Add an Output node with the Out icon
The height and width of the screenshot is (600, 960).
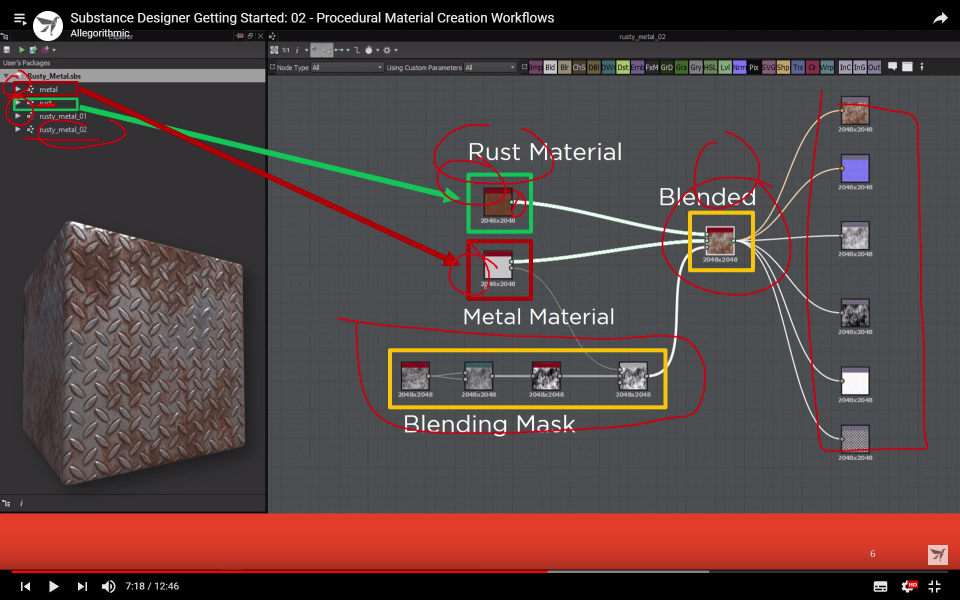coord(874,67)
